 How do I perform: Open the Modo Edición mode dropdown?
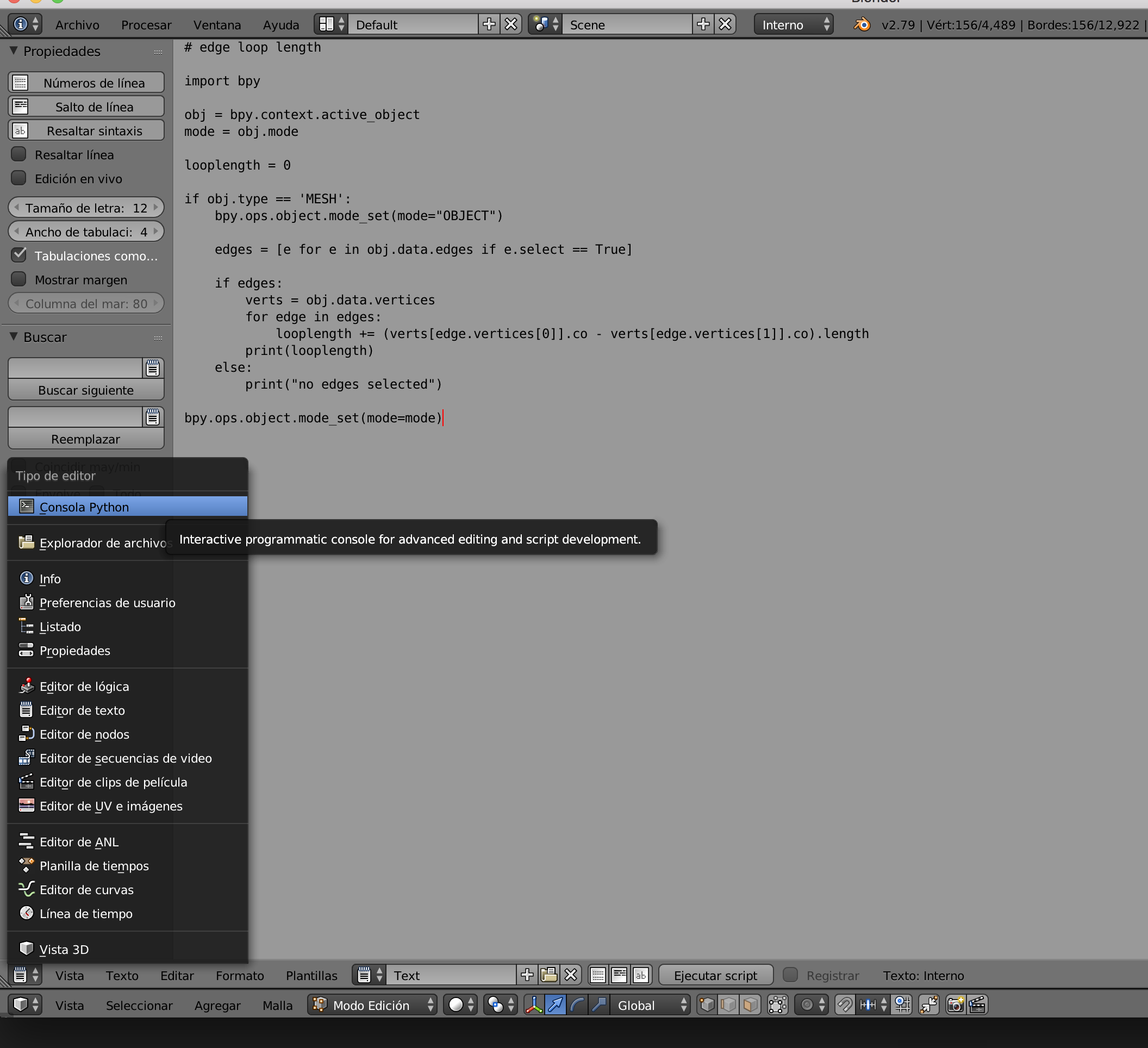point(372,1005)
